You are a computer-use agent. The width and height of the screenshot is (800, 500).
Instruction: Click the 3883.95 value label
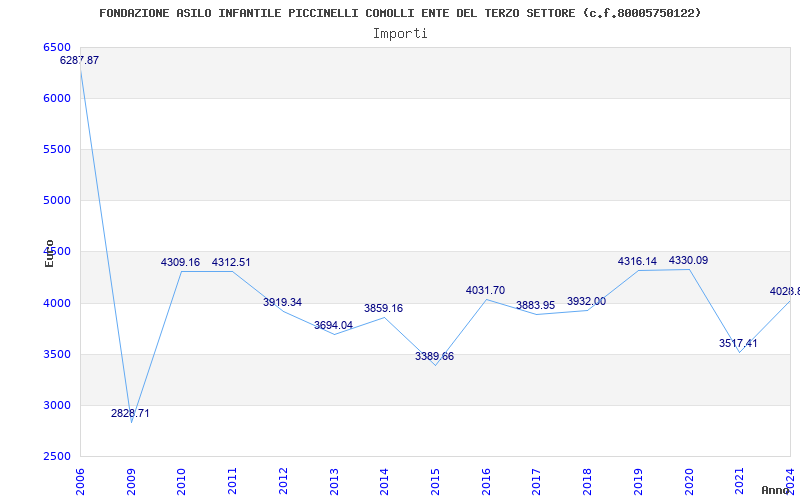[536, 305]
